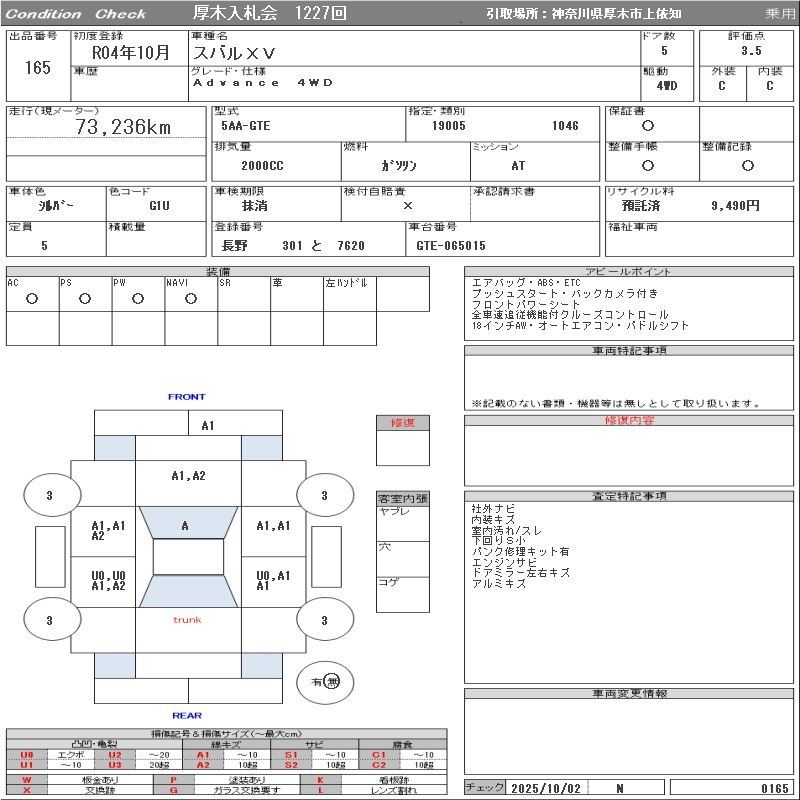Click the mileage field showing 73,236km

coord(123,127)
